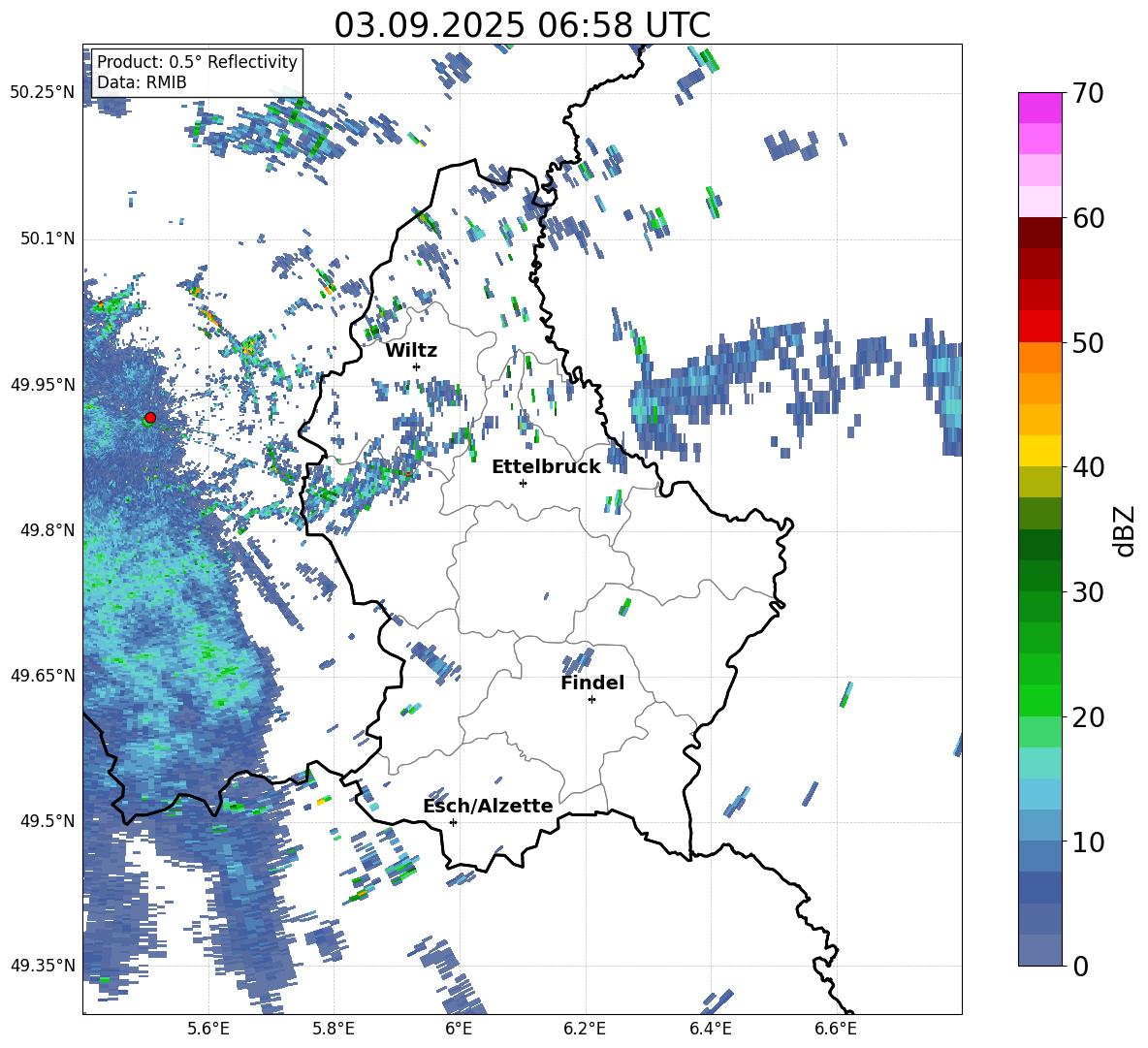
Task: Click the 70 value on the colorbar
Action: 1088,93
